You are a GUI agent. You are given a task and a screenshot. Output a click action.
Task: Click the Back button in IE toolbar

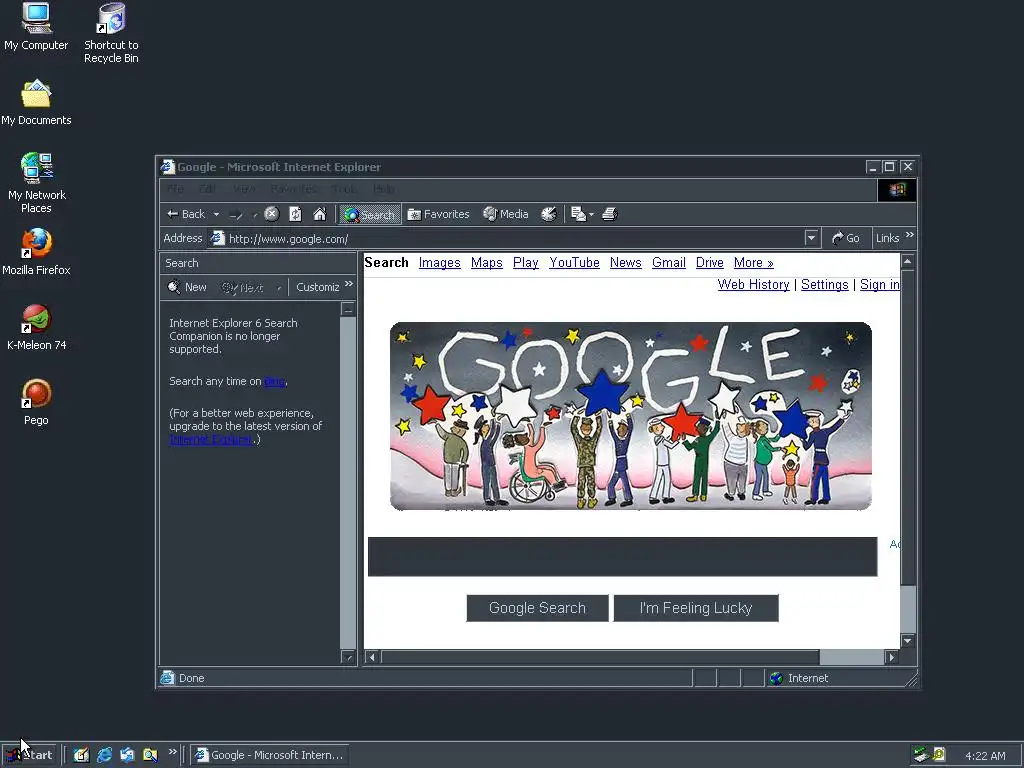click(186, 214)
